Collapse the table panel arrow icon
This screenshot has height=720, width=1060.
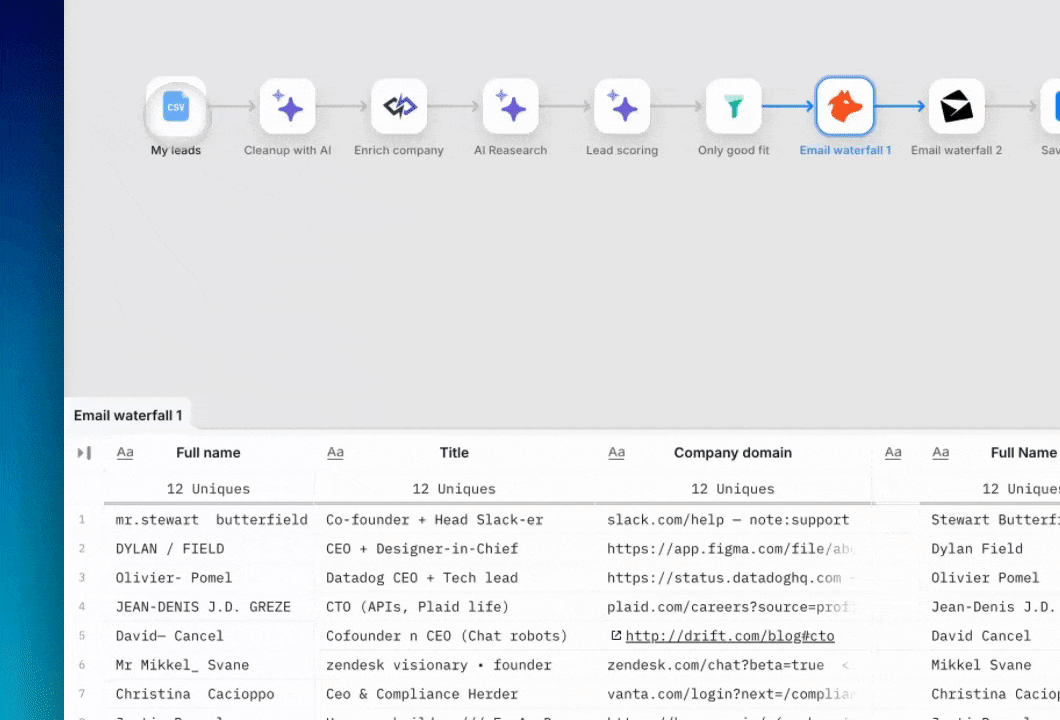(84, 452)
